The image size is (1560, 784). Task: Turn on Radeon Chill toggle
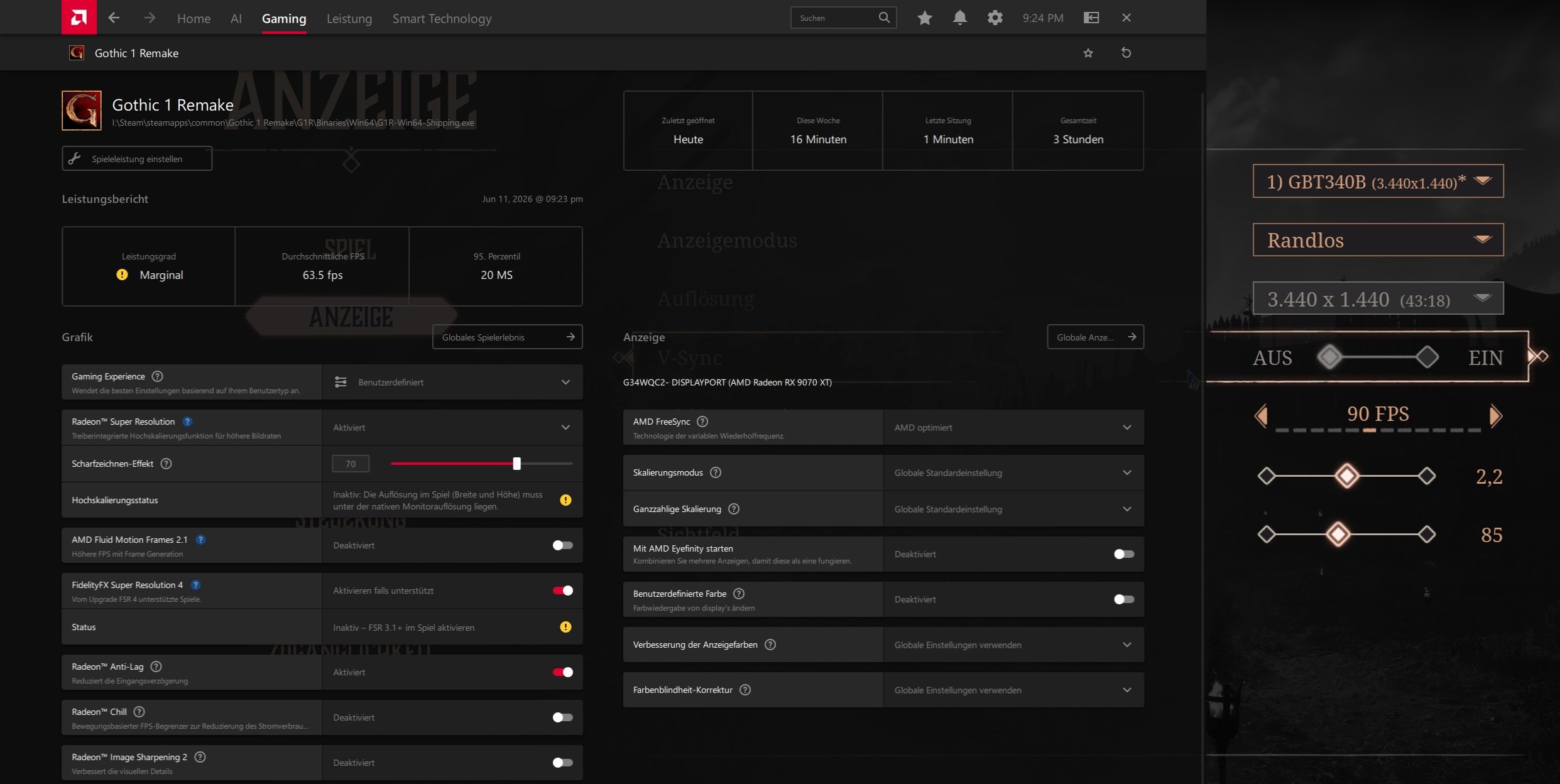click(562, 717)
